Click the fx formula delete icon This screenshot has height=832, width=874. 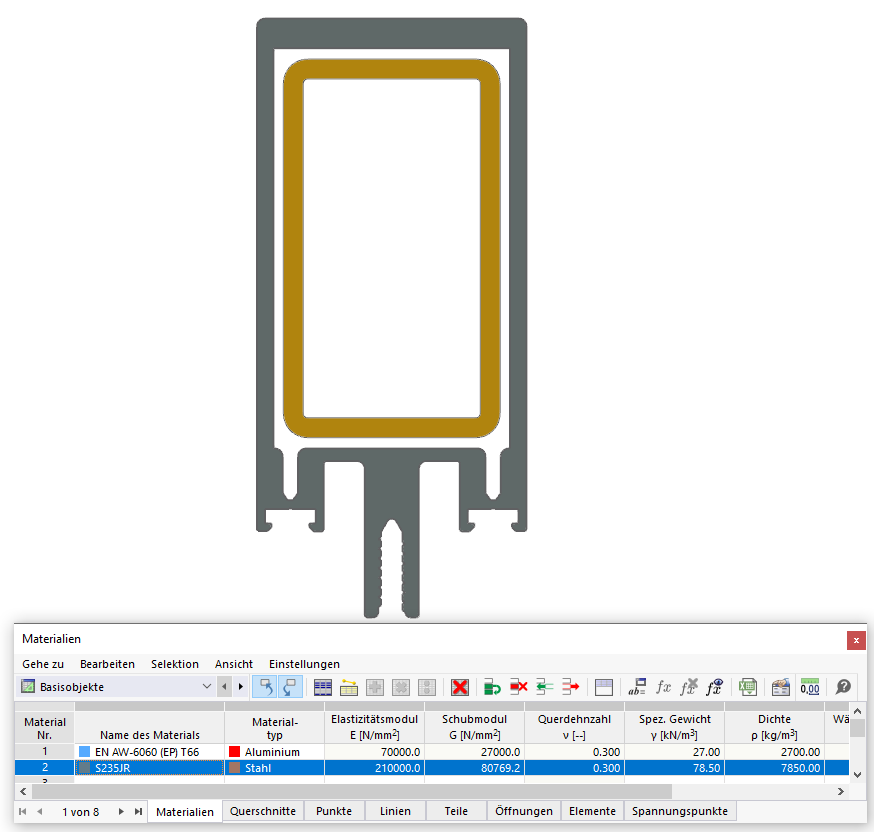click(689, 687)
